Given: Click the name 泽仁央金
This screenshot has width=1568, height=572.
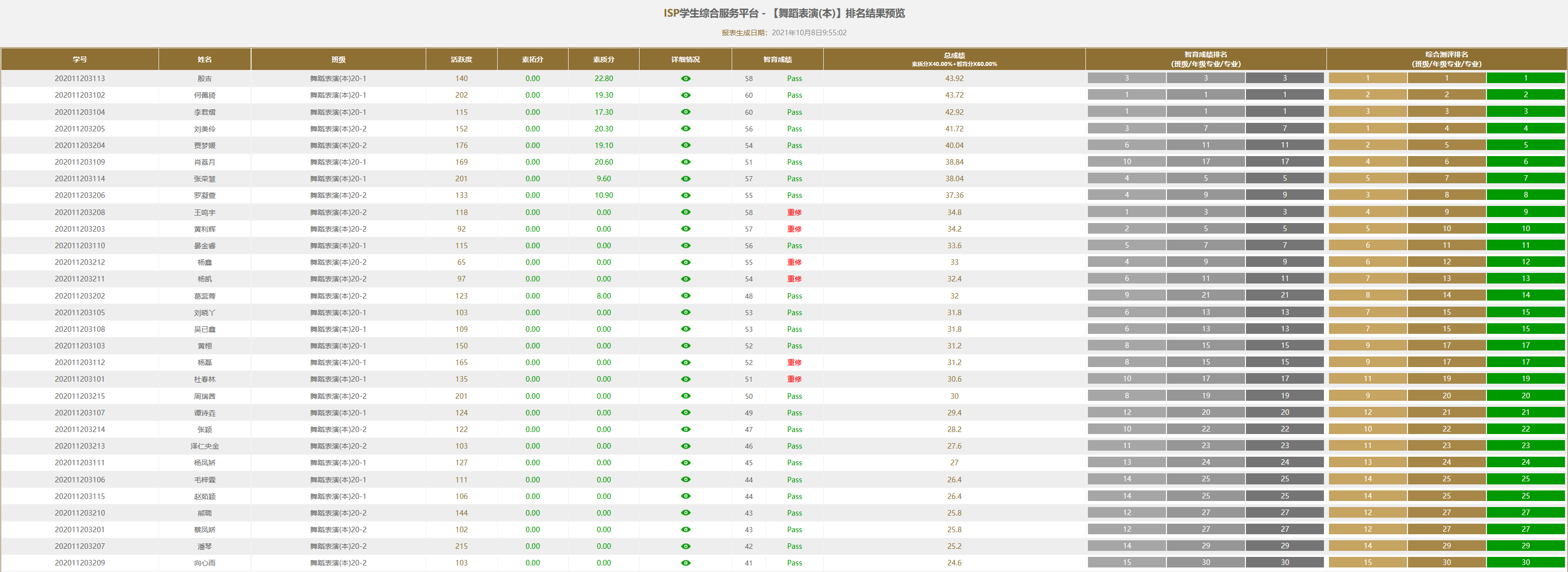Looking at the screenshot, I should pyautogui.click(x=204, y=446).
